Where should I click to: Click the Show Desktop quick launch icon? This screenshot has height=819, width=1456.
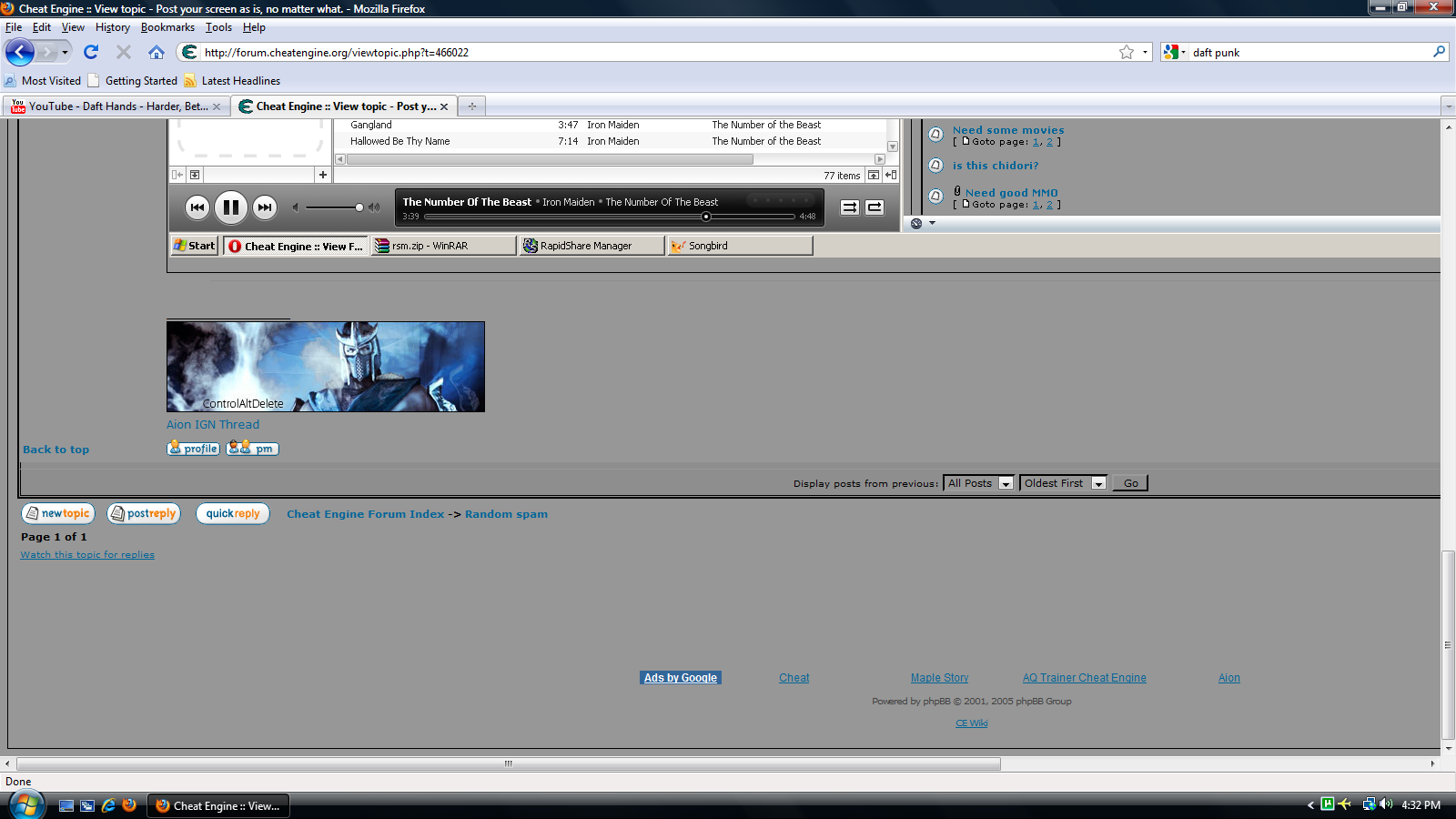pos(66,805)
